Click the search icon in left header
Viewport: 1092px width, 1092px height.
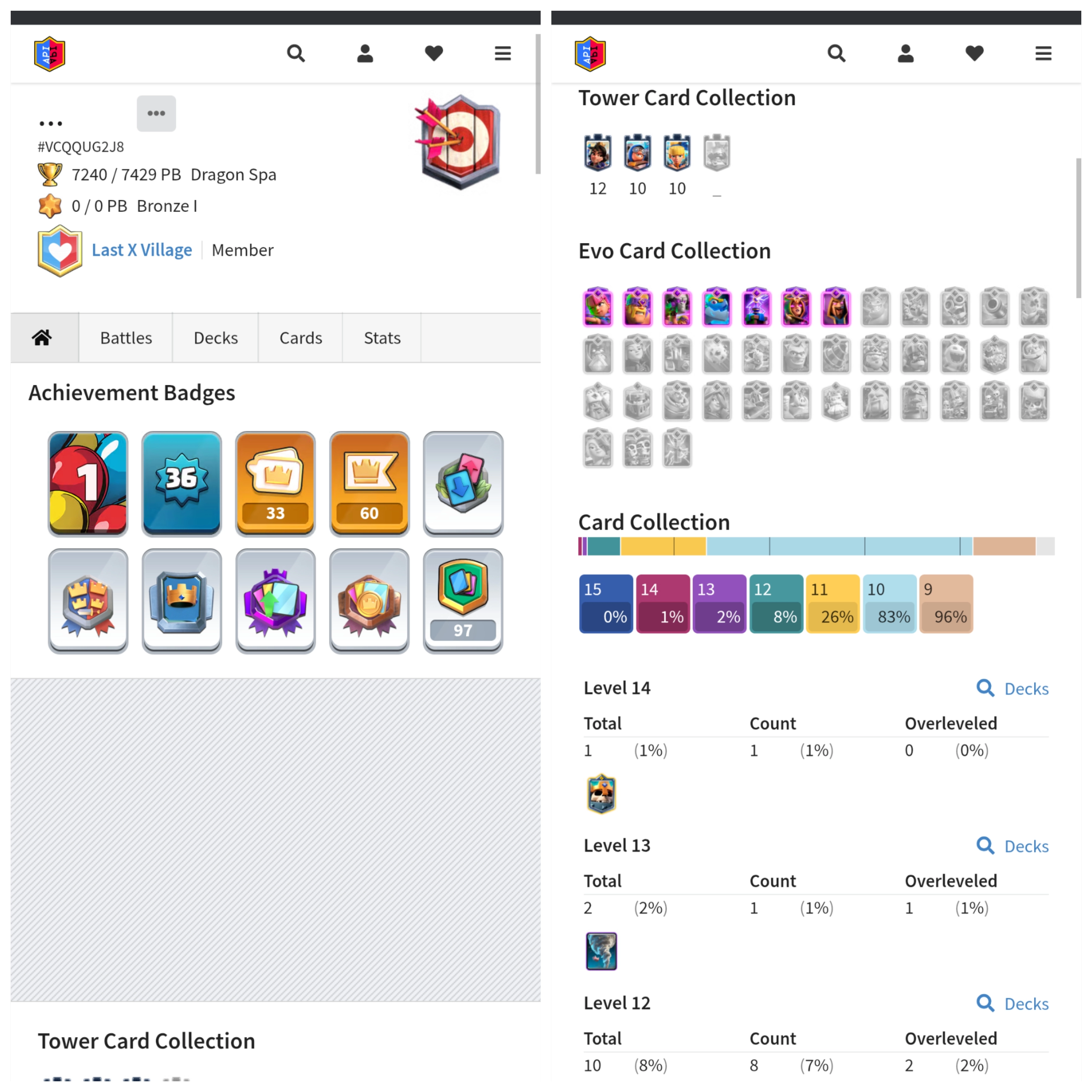(296, 54)
